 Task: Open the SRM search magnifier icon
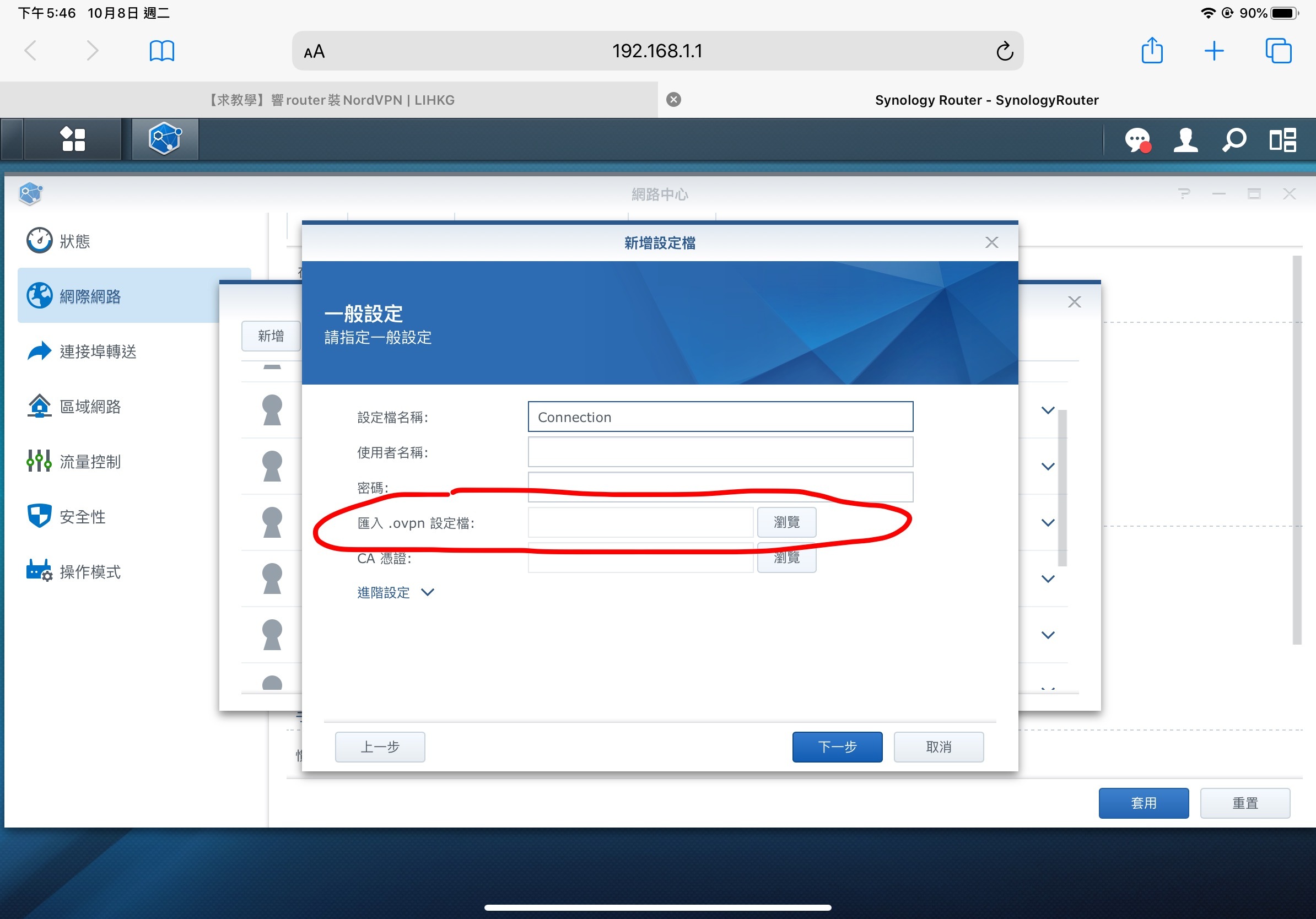pos(1233,140)
